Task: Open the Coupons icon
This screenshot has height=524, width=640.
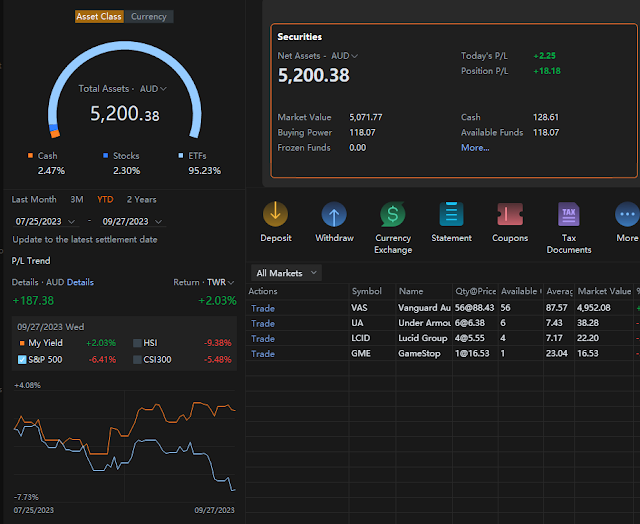Action: tap(510, 214)
